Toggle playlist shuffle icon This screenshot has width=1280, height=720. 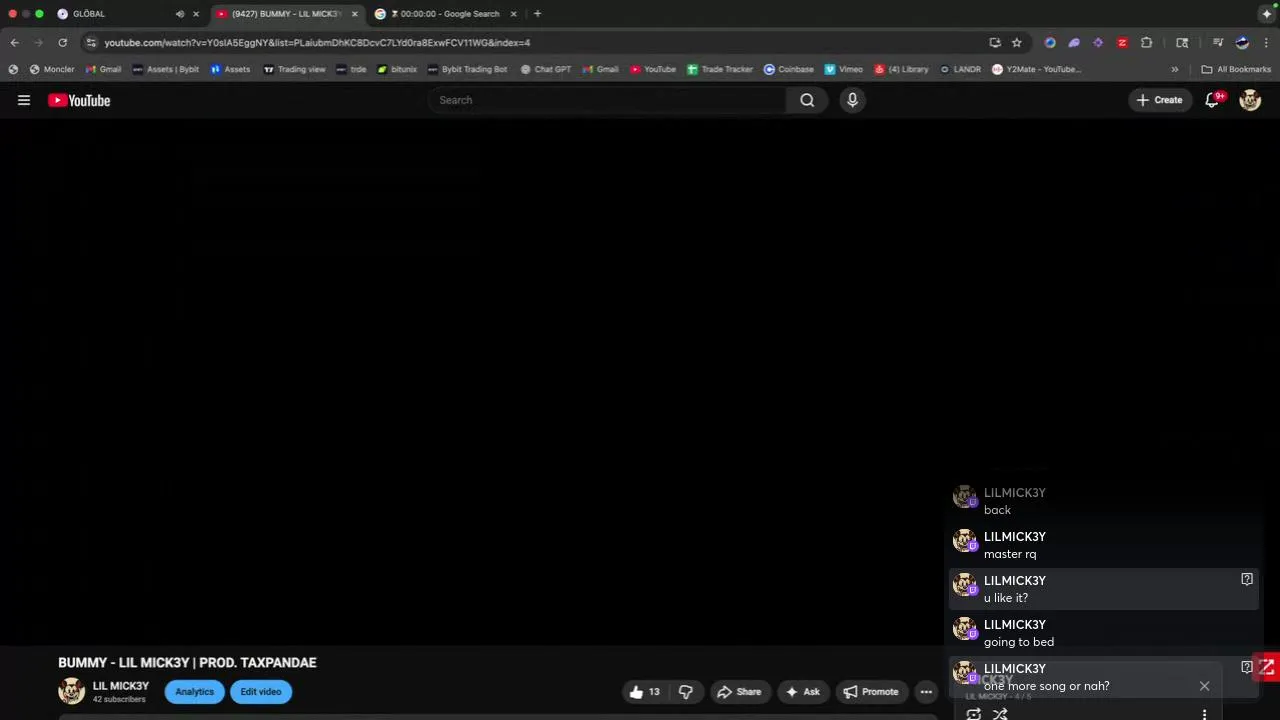[1000, 714]
